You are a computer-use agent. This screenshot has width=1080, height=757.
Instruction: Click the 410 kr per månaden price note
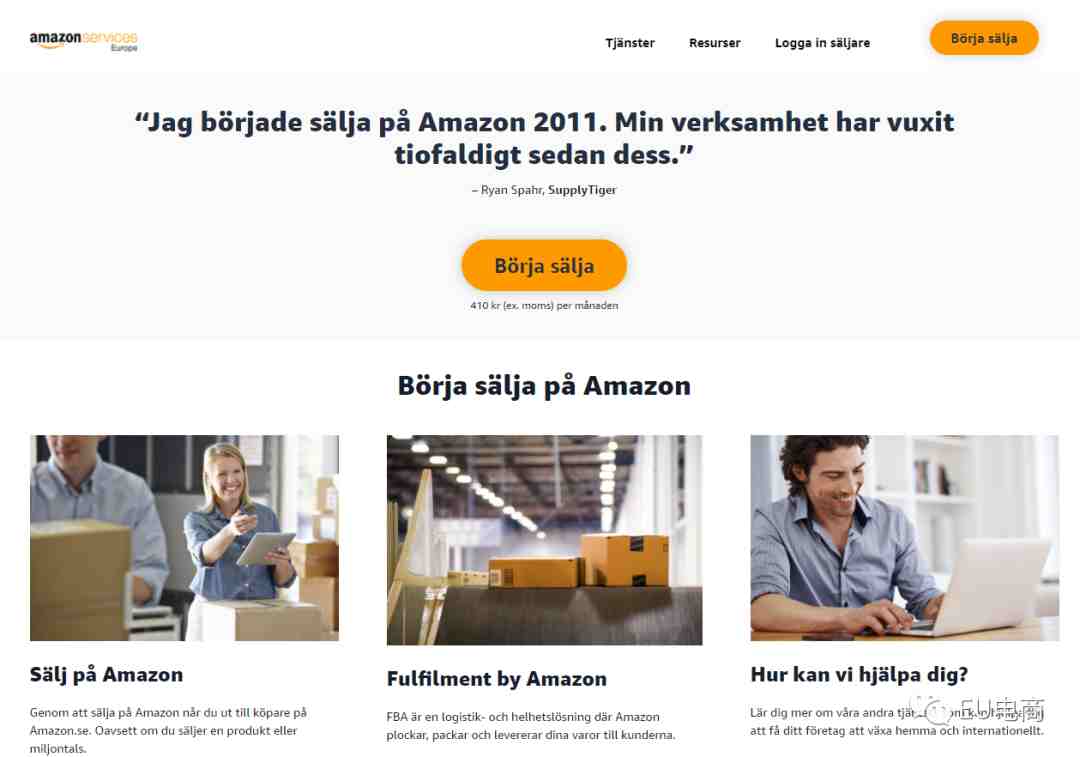544,305
